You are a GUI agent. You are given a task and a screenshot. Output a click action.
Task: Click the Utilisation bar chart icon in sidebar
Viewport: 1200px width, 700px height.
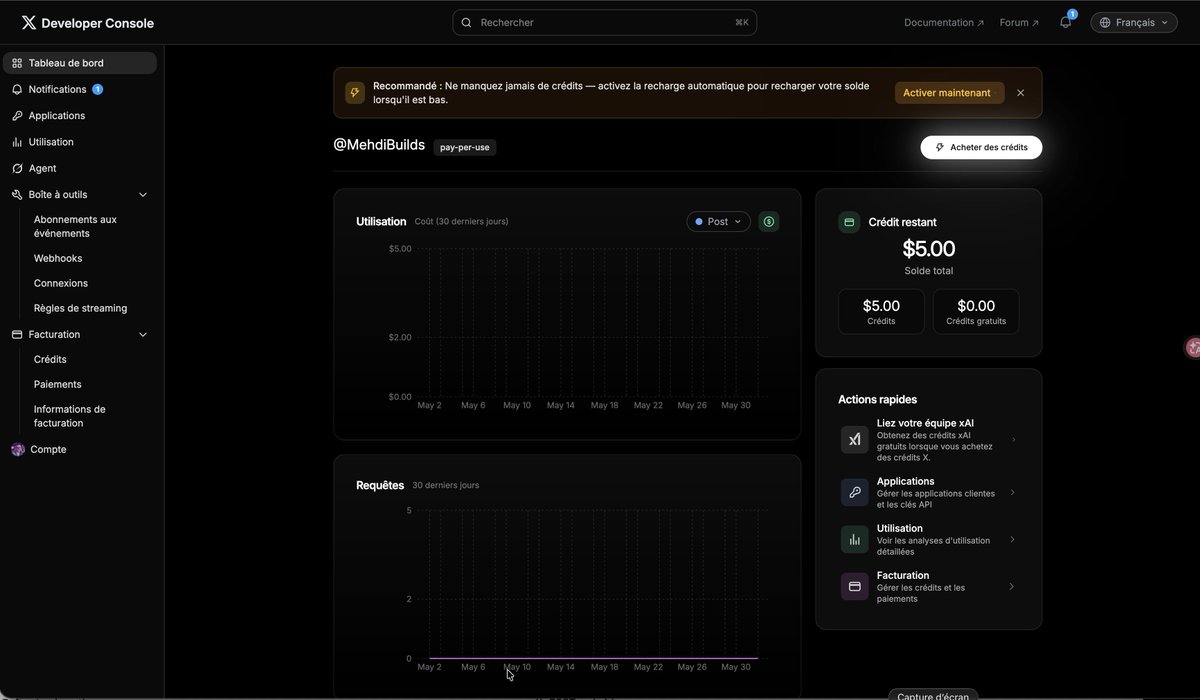(17, 142)
